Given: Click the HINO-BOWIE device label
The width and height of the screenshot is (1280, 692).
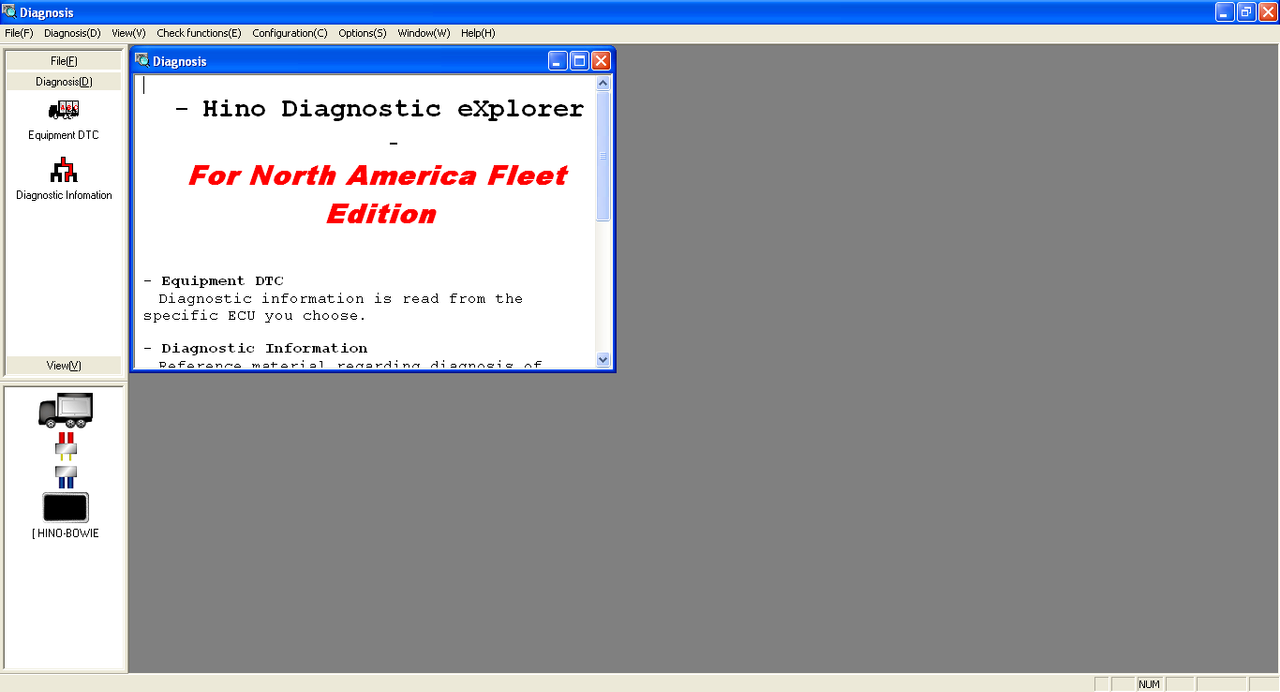Looking at the screenshot, I should (65, 533).
